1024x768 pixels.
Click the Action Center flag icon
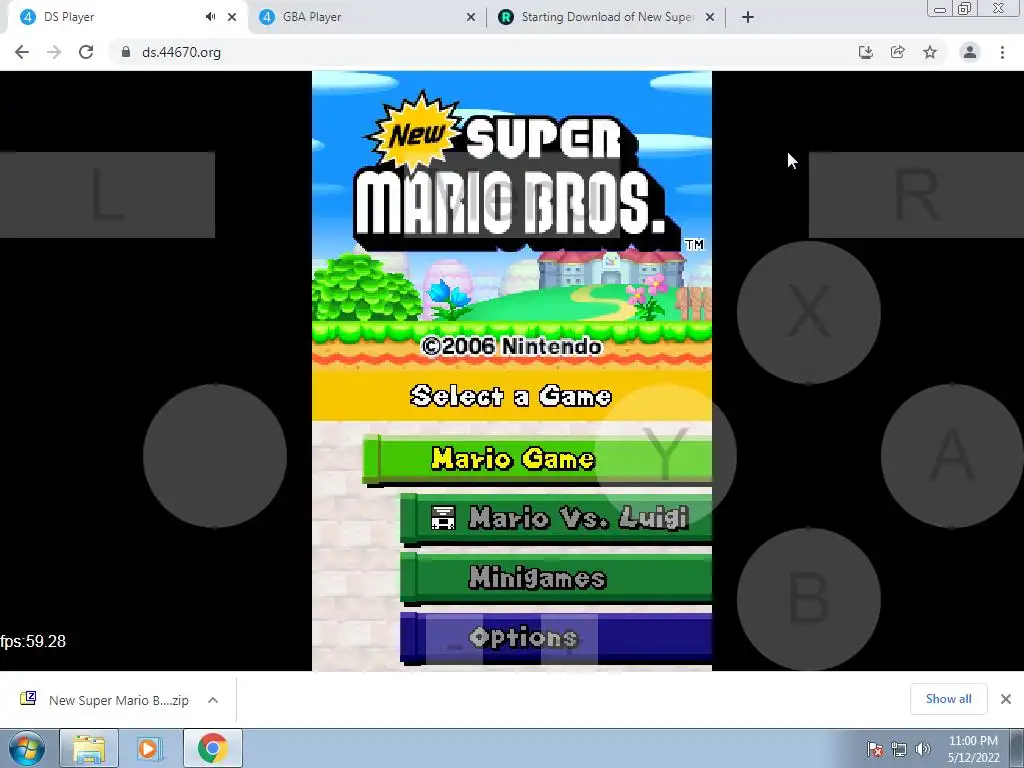(875, 749)
